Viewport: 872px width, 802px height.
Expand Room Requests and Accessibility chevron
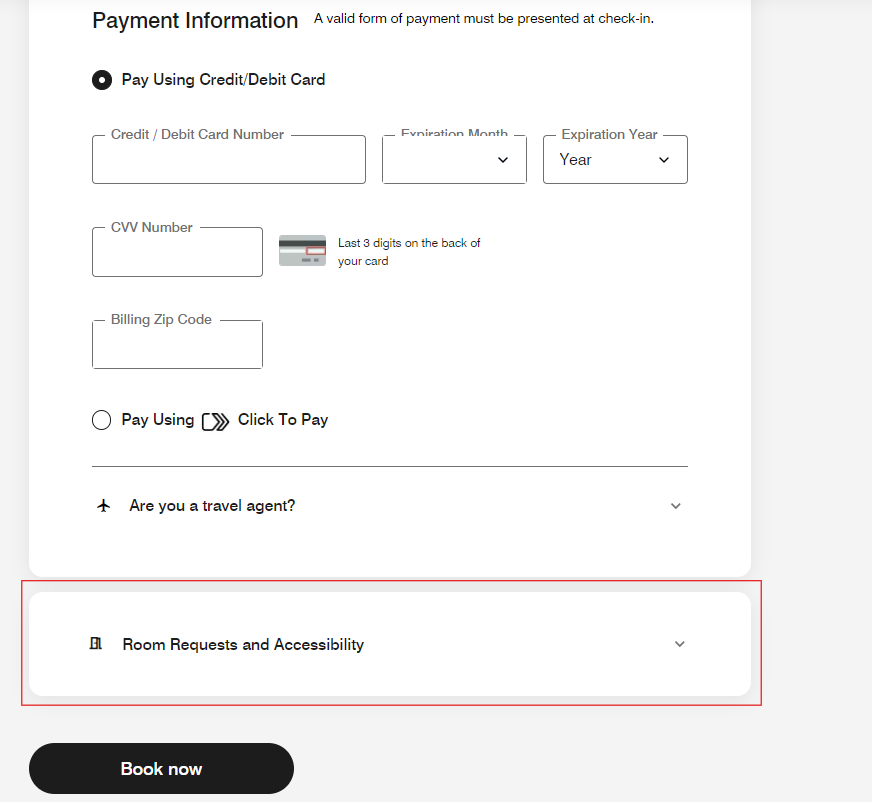click(x=680, y=644)
